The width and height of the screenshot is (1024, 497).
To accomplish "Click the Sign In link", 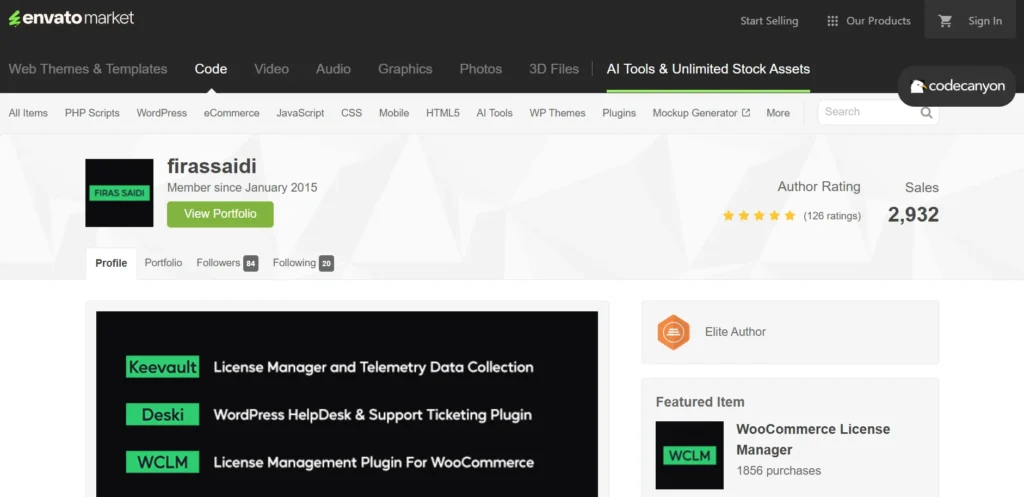I will (x=984, y=21).
